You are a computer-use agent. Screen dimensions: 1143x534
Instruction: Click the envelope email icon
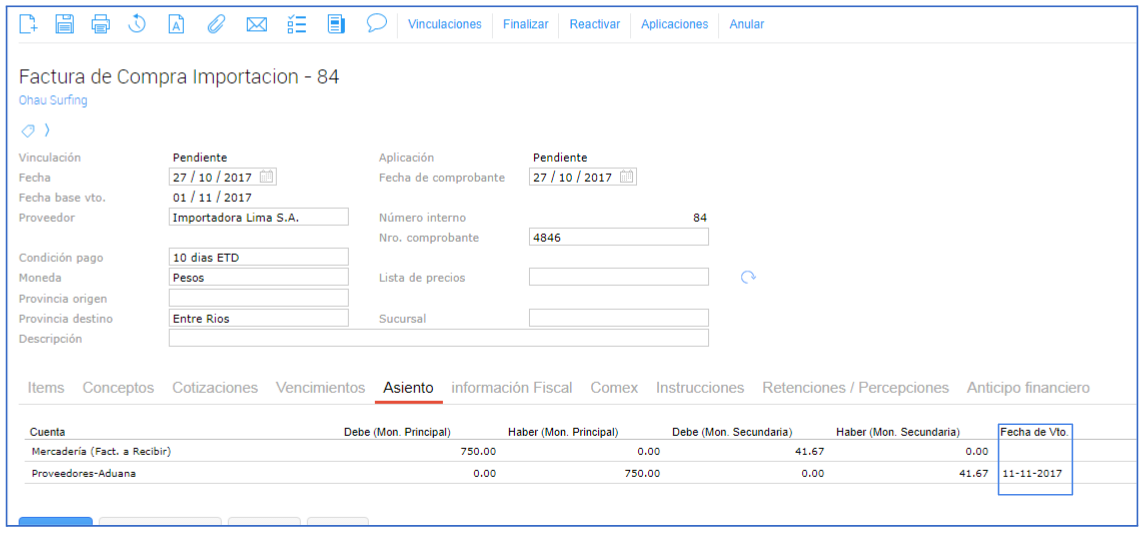pyautogui.click(x=256, y=24)
